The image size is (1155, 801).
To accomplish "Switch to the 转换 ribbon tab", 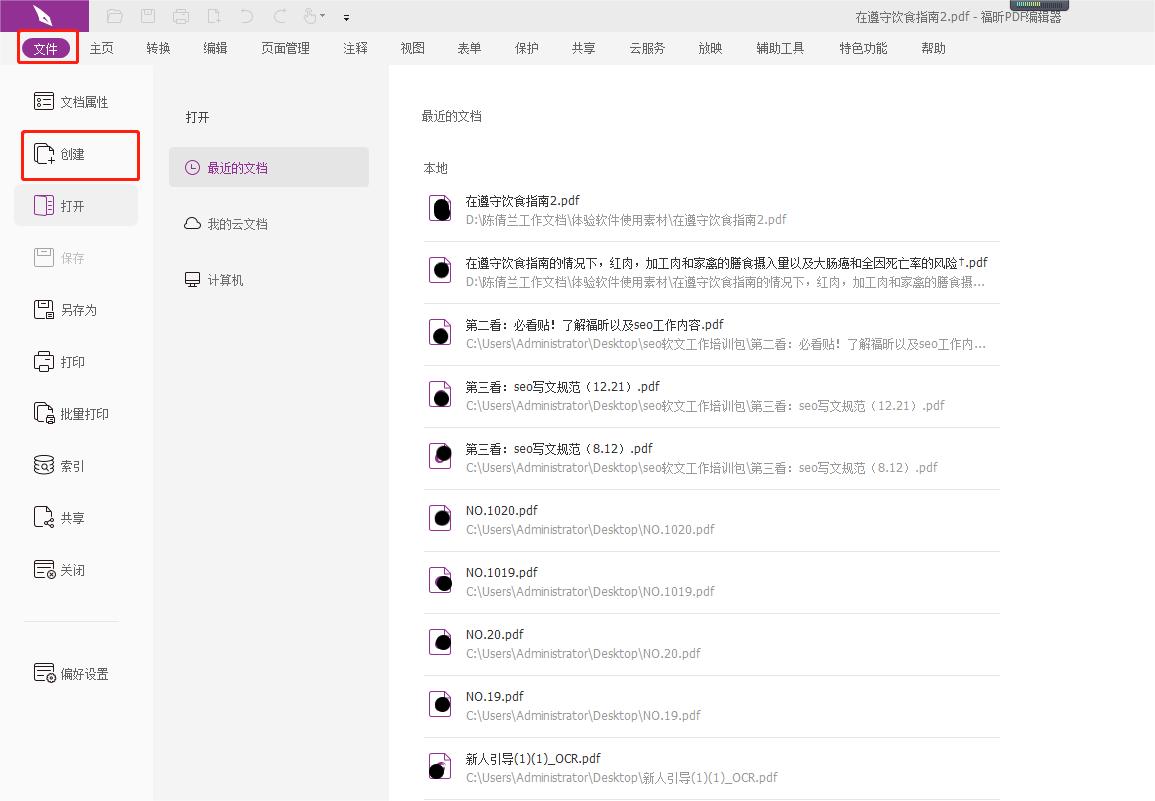I will pos(157,47).
